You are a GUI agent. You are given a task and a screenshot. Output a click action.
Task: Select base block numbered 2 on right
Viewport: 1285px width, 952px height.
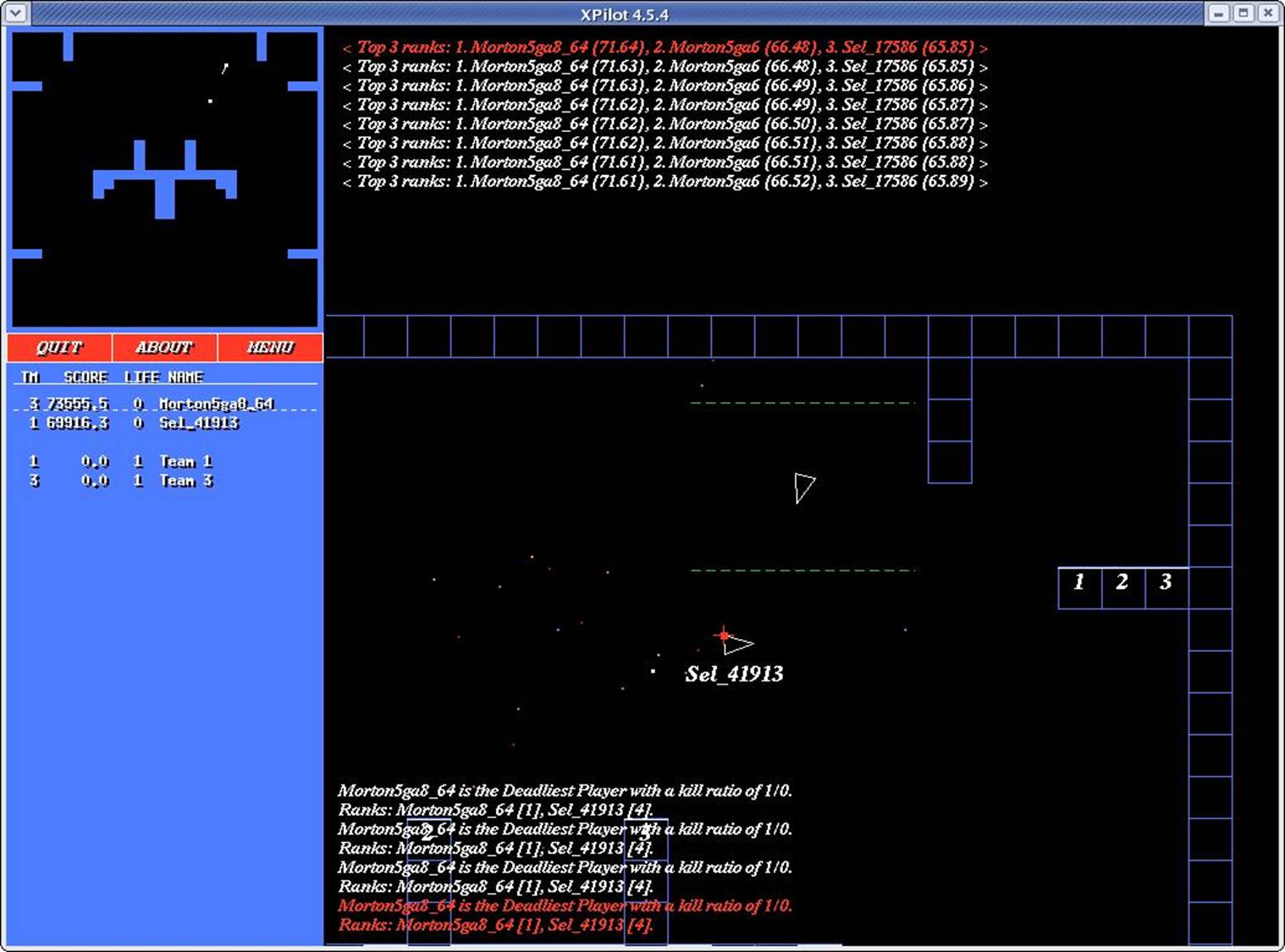point(1122,582)
